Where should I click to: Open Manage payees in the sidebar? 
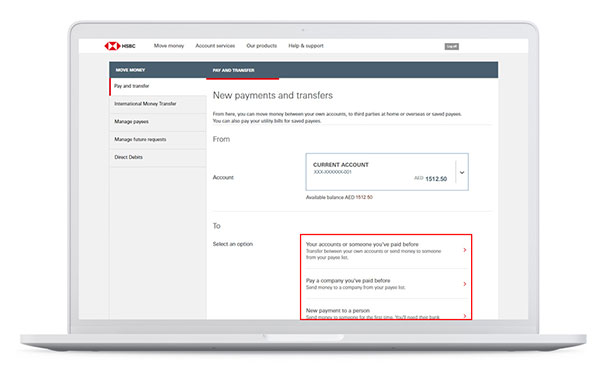(x=158, y=122)
